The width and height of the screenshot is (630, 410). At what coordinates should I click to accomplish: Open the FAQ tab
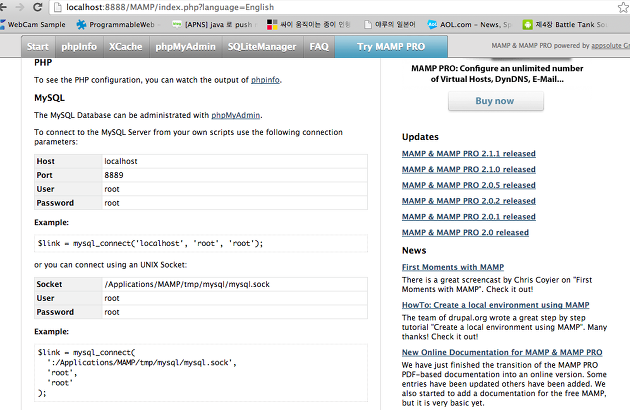(x=319, y=47)
